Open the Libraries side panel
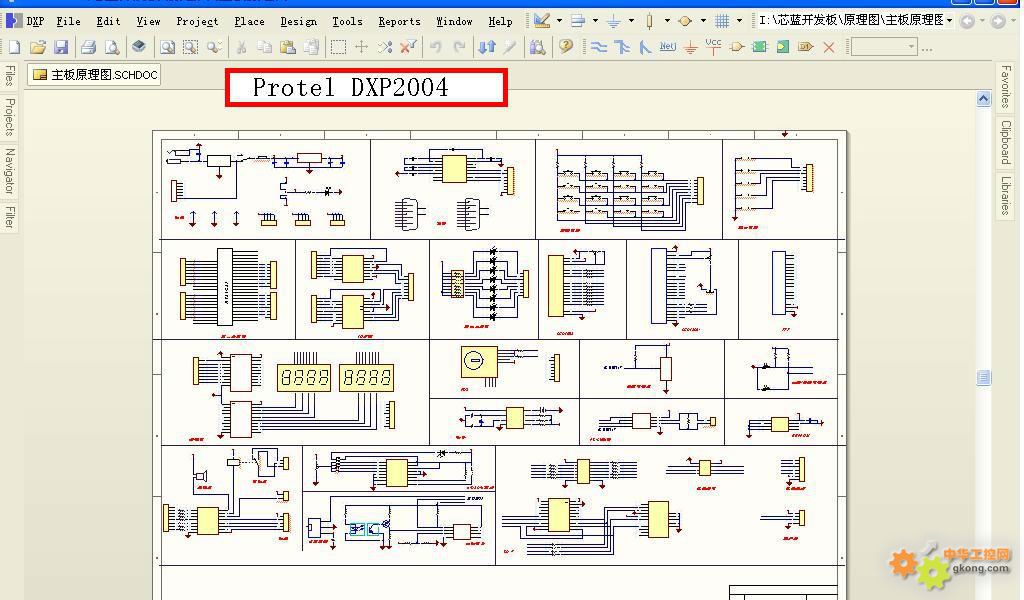The width and height of the screenshot is (1024, 600). point(1005,195)
